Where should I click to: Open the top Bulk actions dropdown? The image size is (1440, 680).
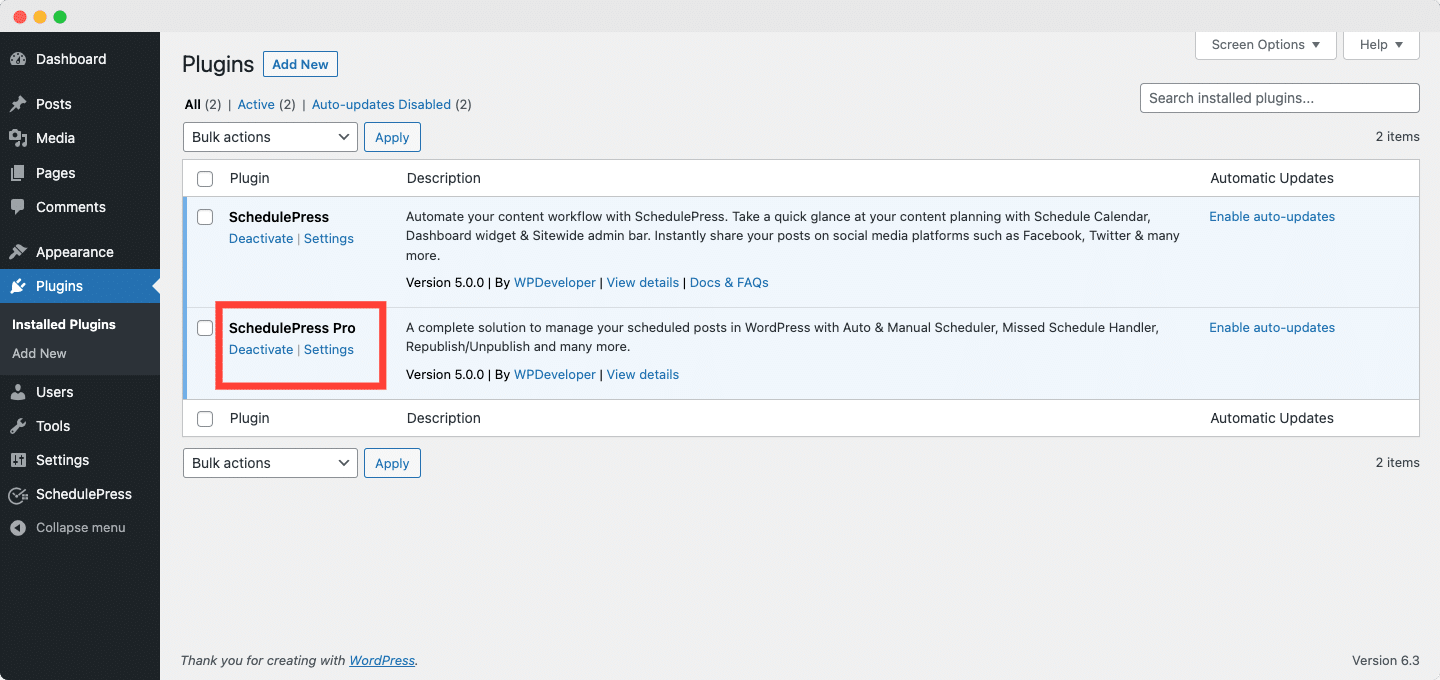click(x=270, y=137)
